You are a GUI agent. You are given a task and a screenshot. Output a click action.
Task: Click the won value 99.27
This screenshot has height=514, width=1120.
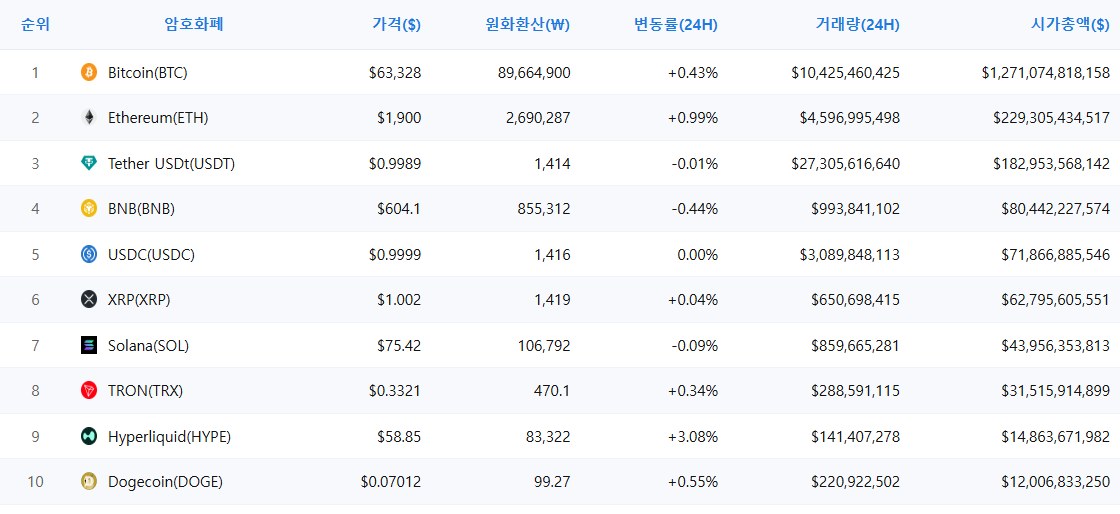point(552,483)
